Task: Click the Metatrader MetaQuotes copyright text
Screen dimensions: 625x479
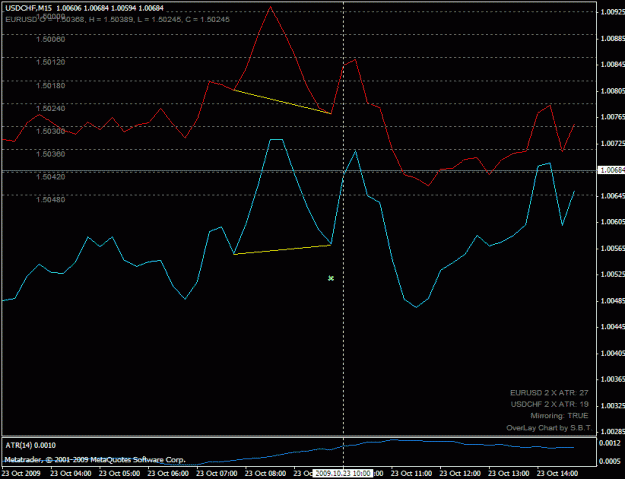Action: point(95,459)
